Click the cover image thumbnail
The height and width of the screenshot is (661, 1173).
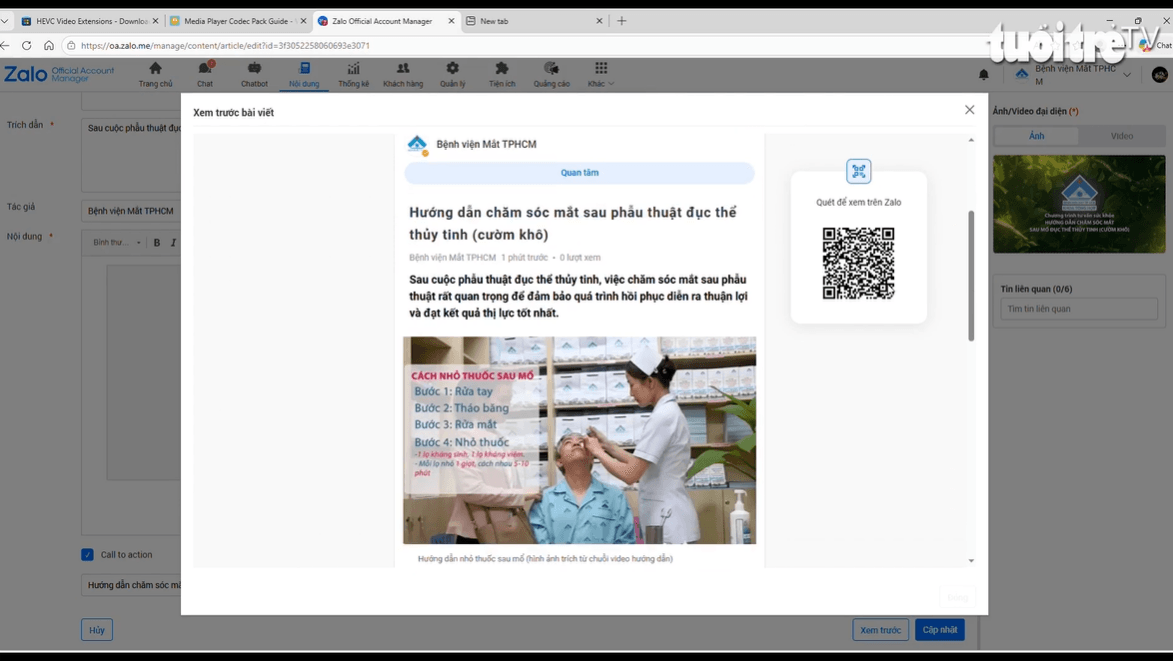click(1078, 204)
